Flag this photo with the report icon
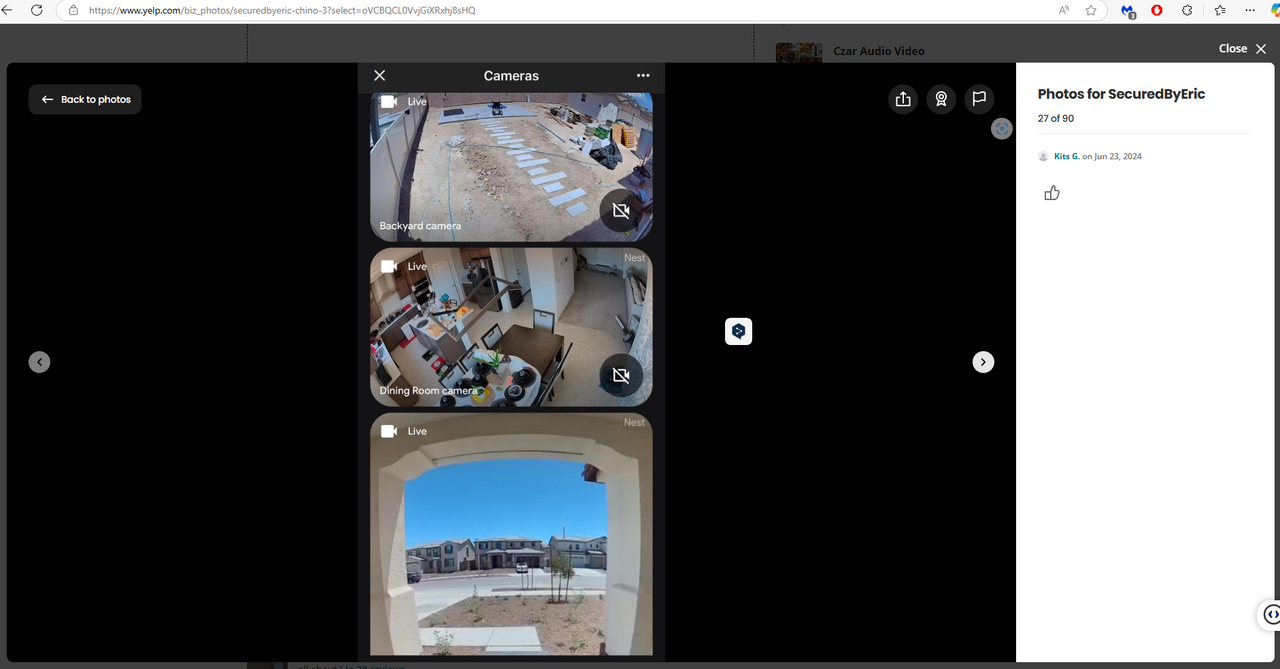Image resolution: width=1280 pixels, height=669 pixels. pos(979,99)
